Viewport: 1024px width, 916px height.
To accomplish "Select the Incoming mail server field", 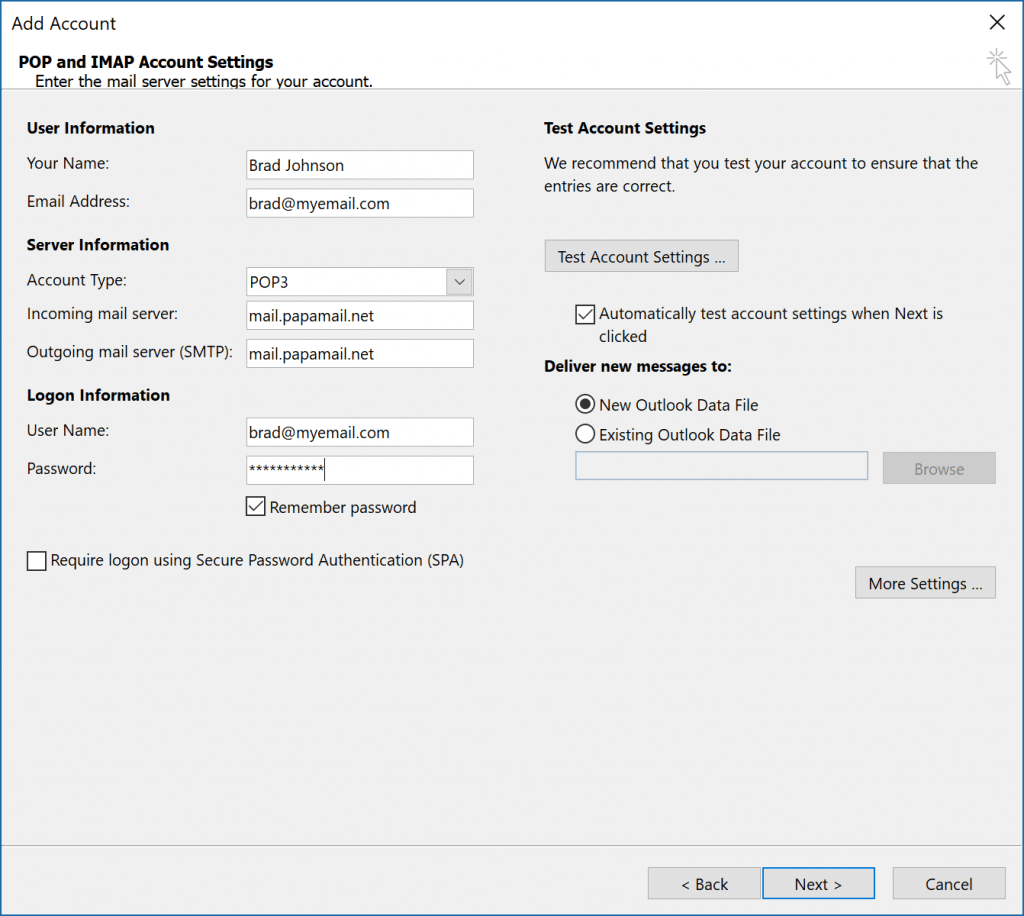I will tap(359, 315).
